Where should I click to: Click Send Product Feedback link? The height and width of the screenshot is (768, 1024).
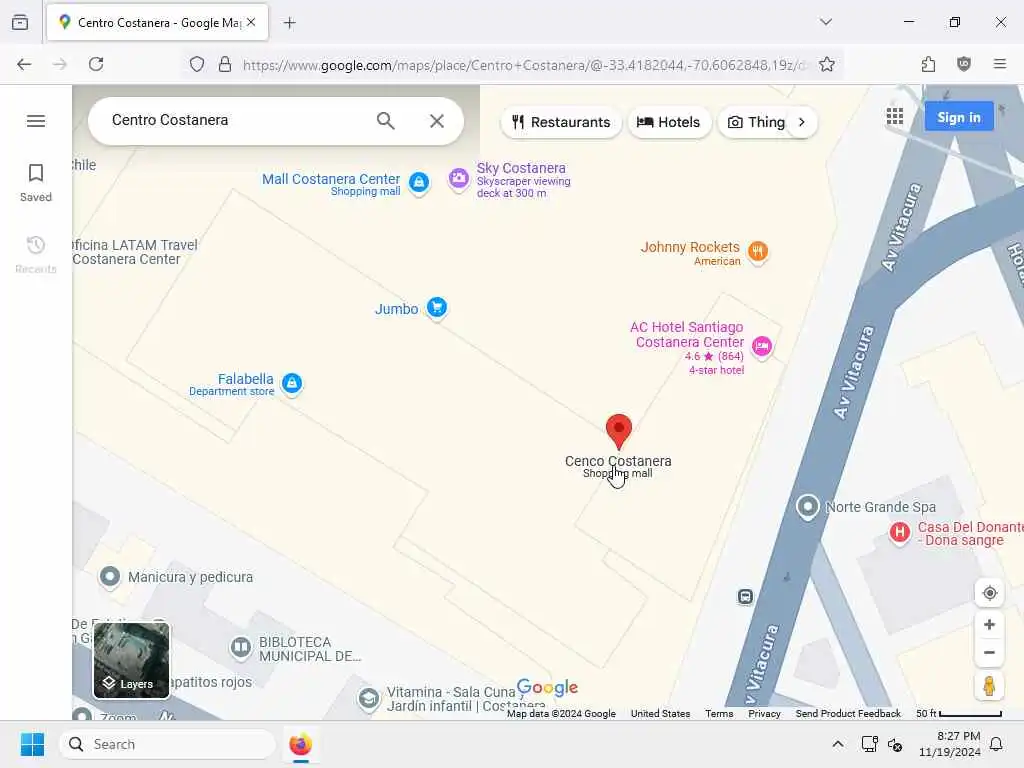point(848,713)
